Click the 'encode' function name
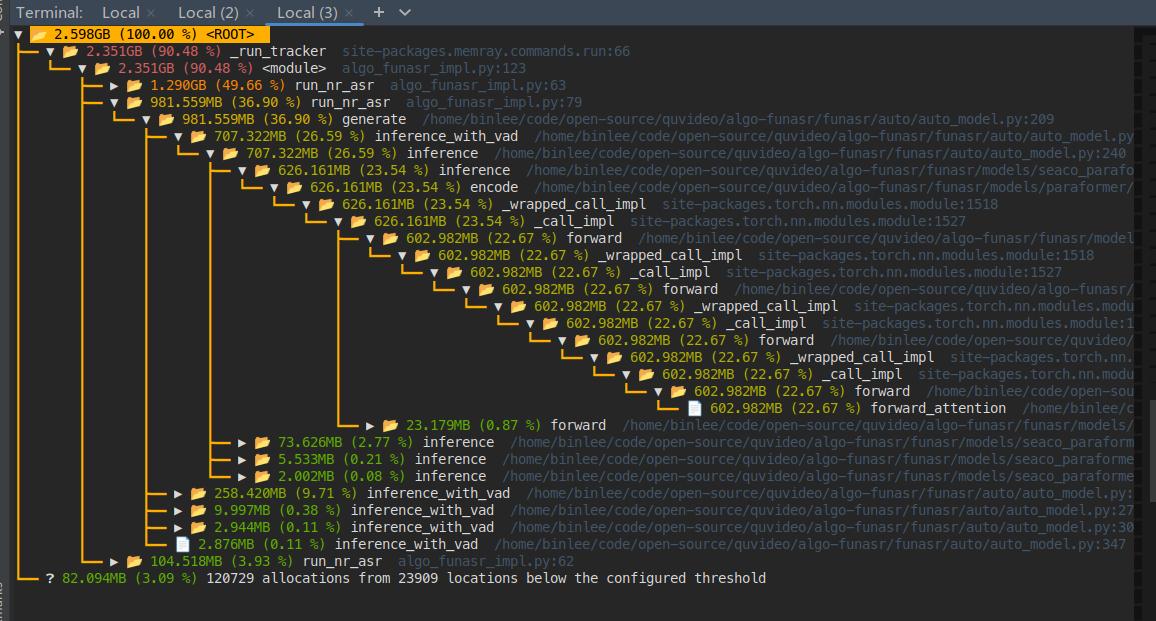1156x621 pixels. coord(494,187)
